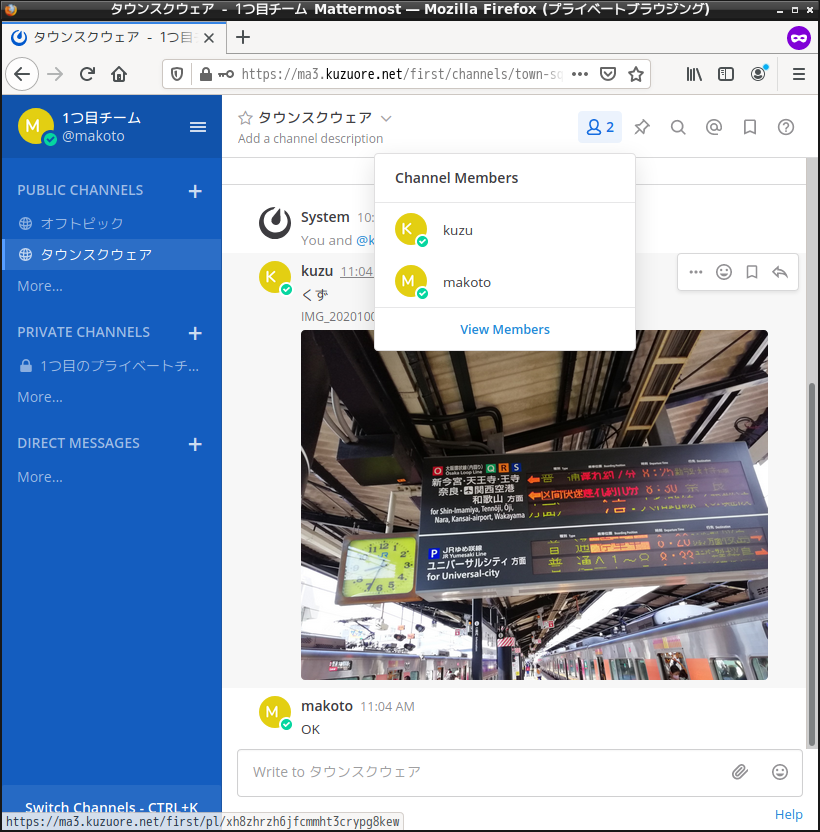Screen dimensions: 820x832
Task: Reply to kuzu's message with arrow icon
Action: [780, 272]
